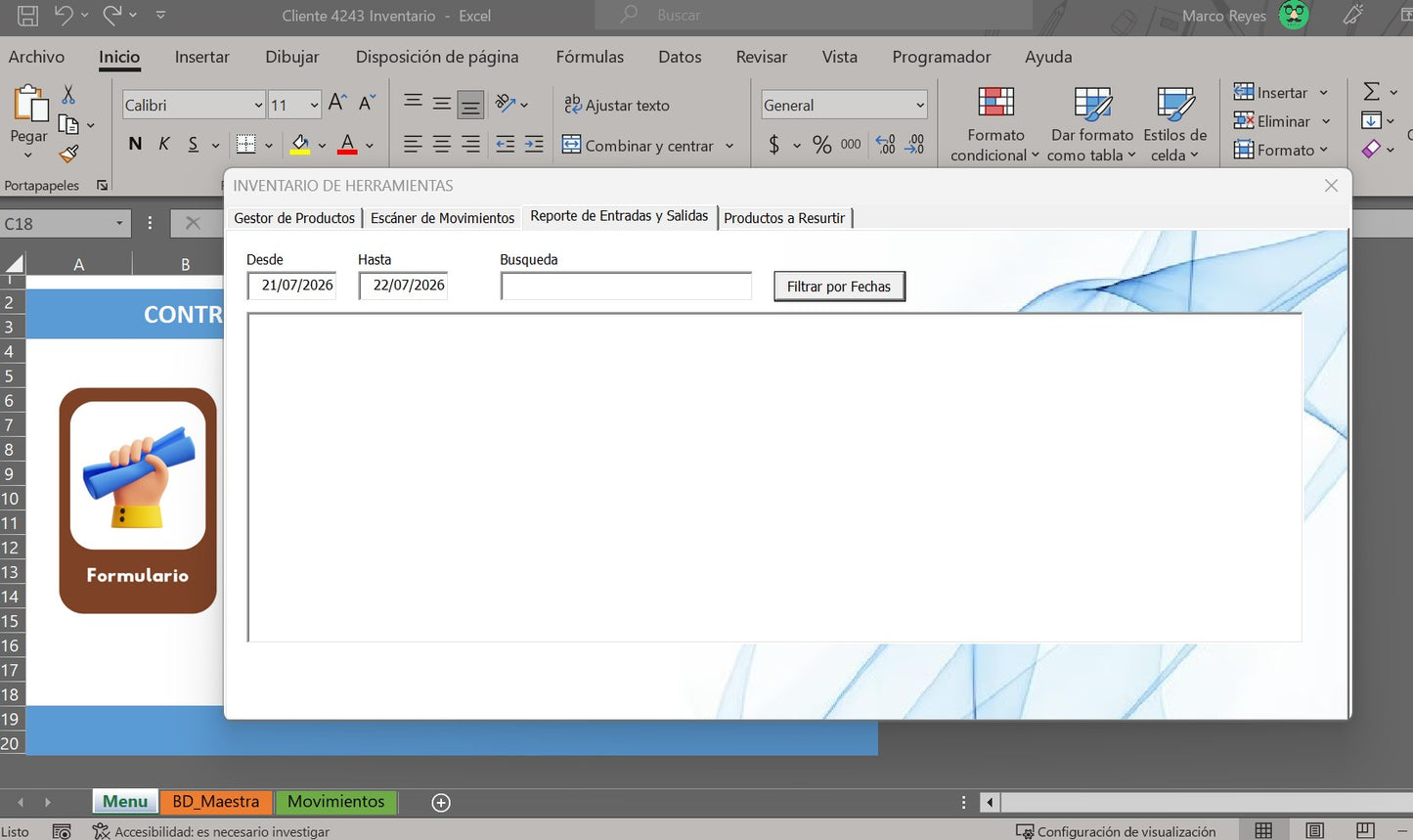Increase decimal places
This screenshot has height=840, width=1413.
pyautogui.click(x=886, y=145)
